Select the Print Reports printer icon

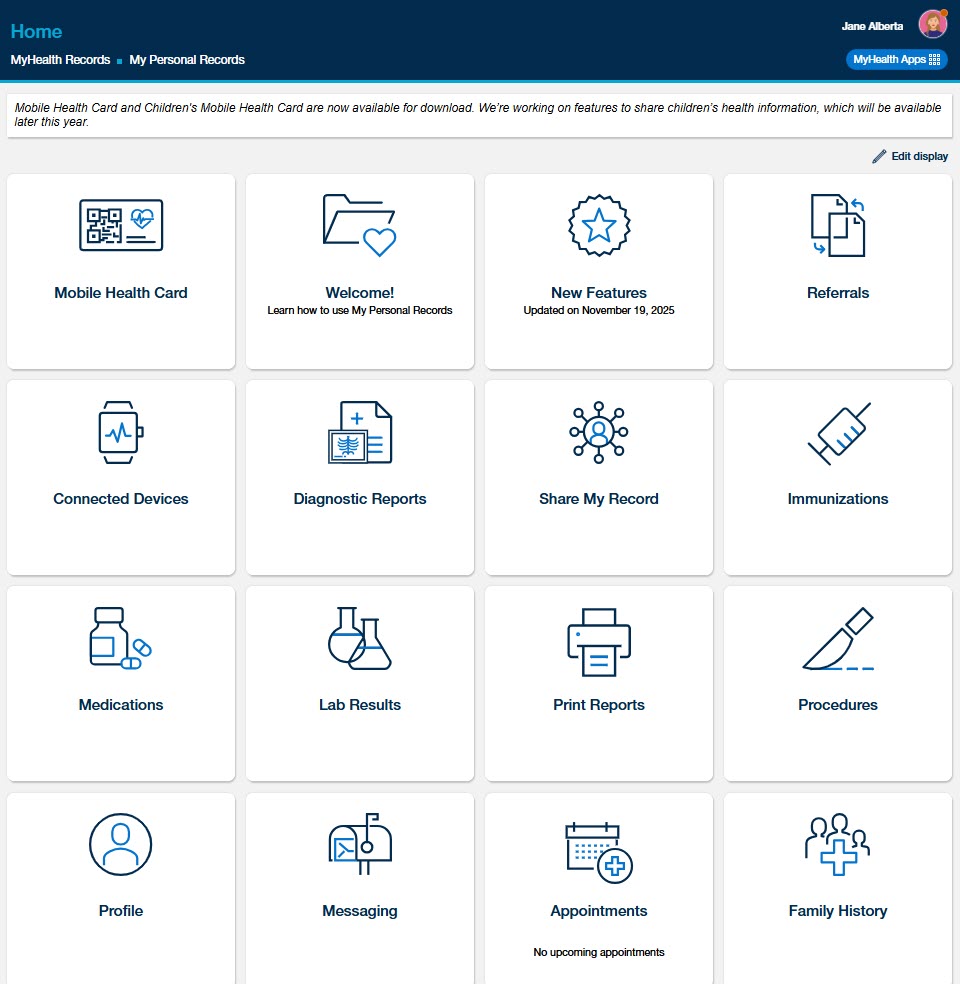(599, 641)
